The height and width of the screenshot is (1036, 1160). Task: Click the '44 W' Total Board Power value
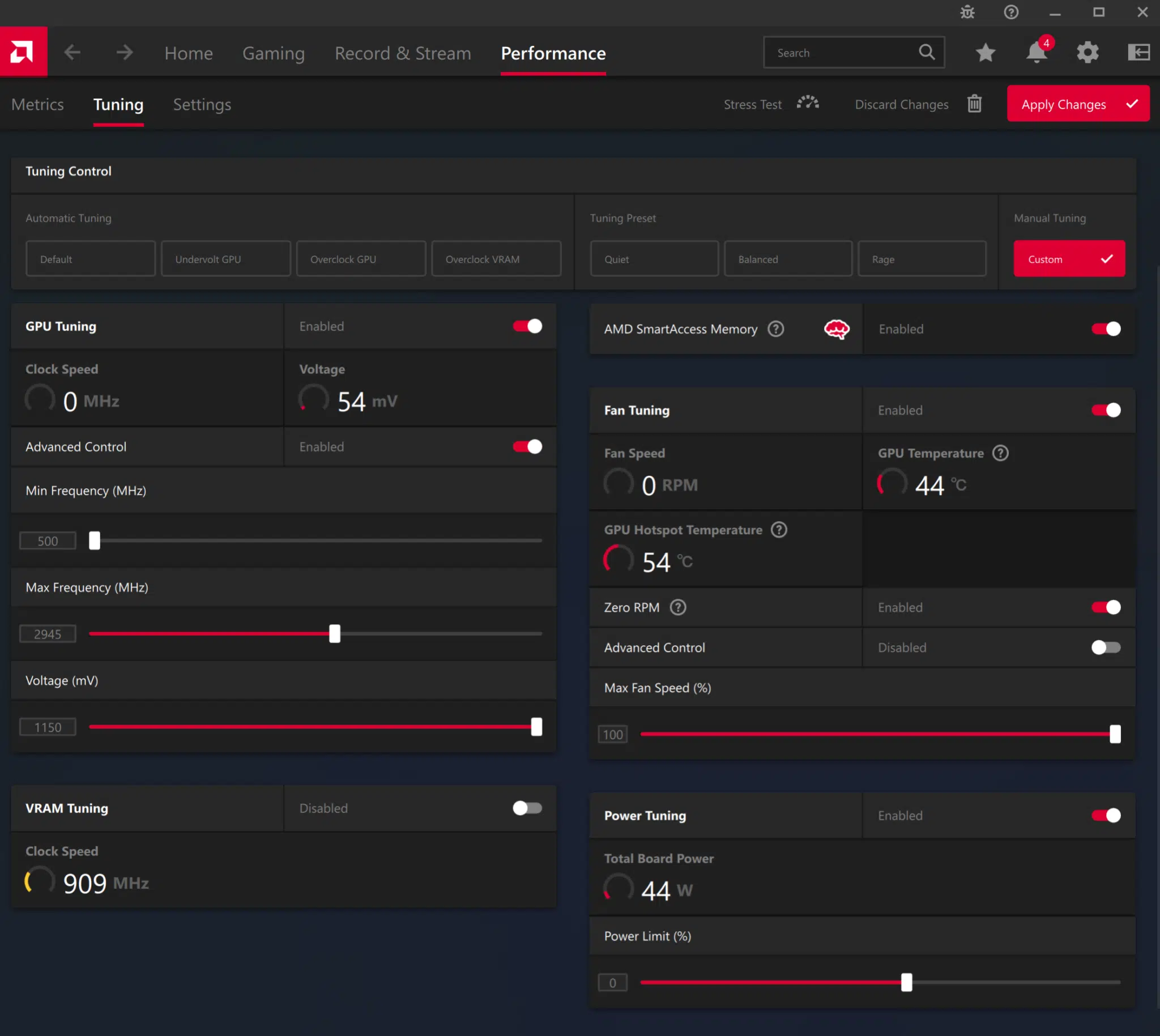pos(667,890)
